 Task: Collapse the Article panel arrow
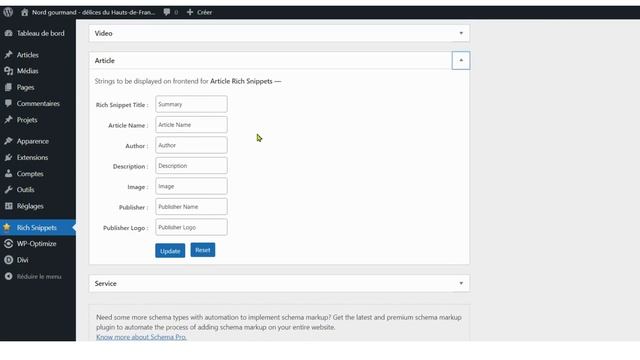461,60
